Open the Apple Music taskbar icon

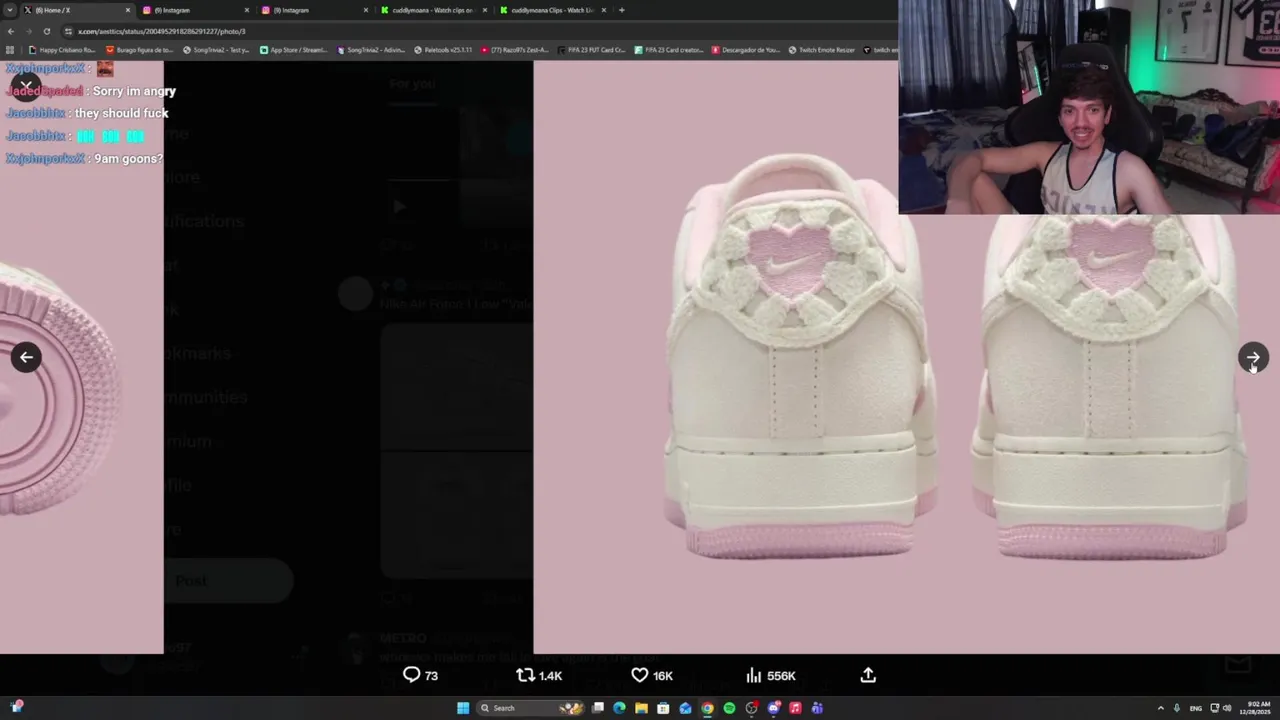click(x=795, y=708)
